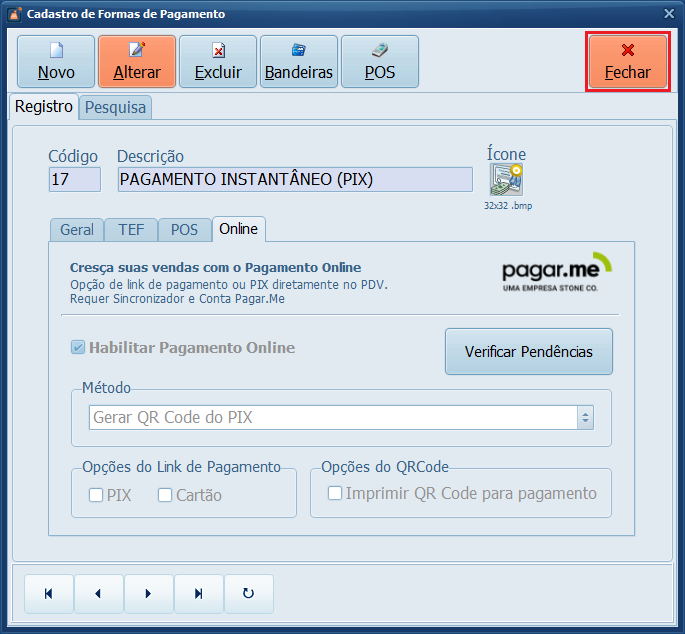Refresh the record list
Viewport: 685px width, 634px height.
click(248, 593)
